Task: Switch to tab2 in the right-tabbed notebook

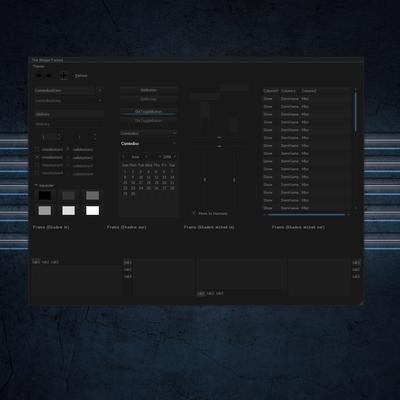Action: [356, 269]
